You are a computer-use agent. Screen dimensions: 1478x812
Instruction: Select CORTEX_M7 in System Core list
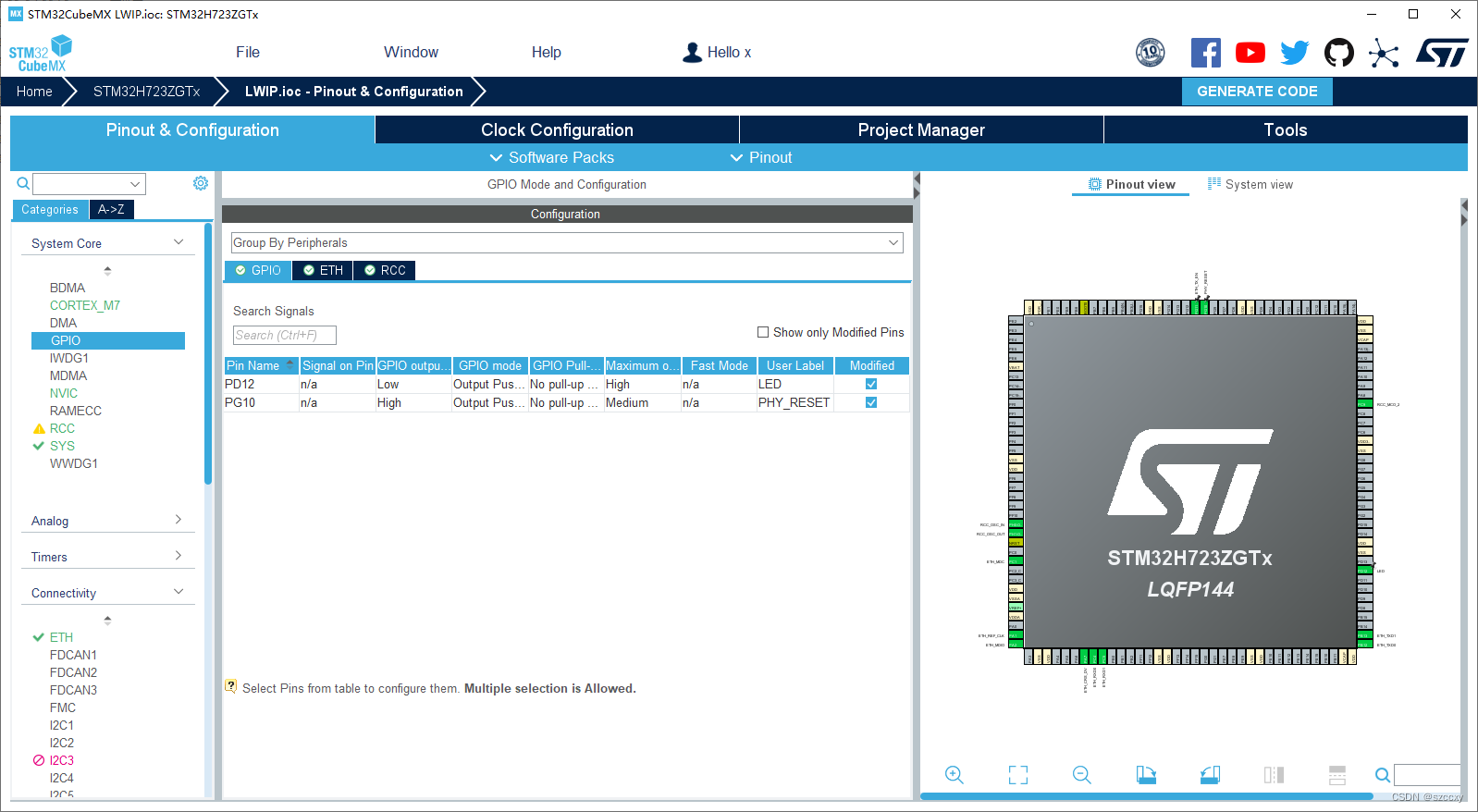click(85, 305)
